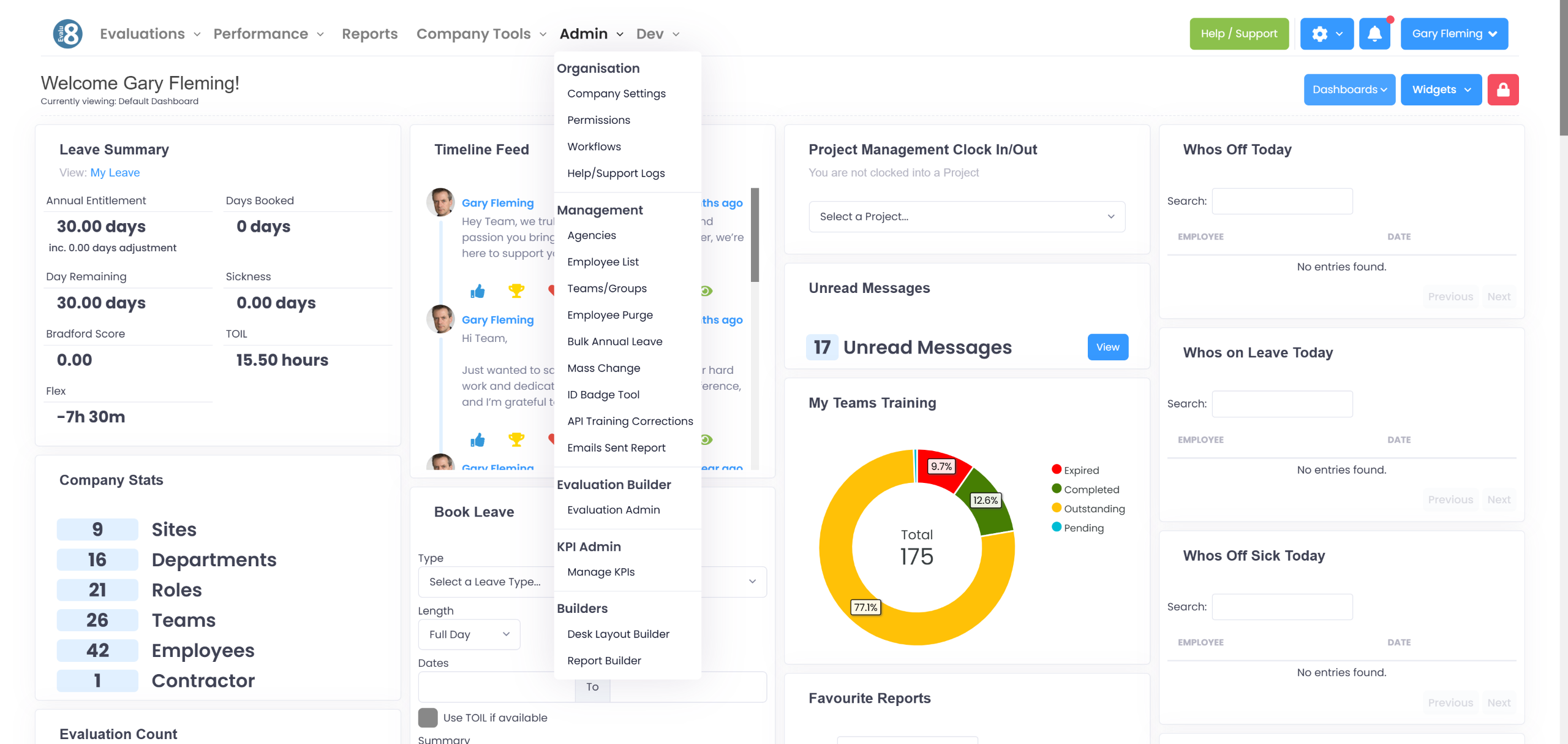Select Employee List from Admin menu
The height and width of the screenshot is (744, 1568).
(603, 262)
